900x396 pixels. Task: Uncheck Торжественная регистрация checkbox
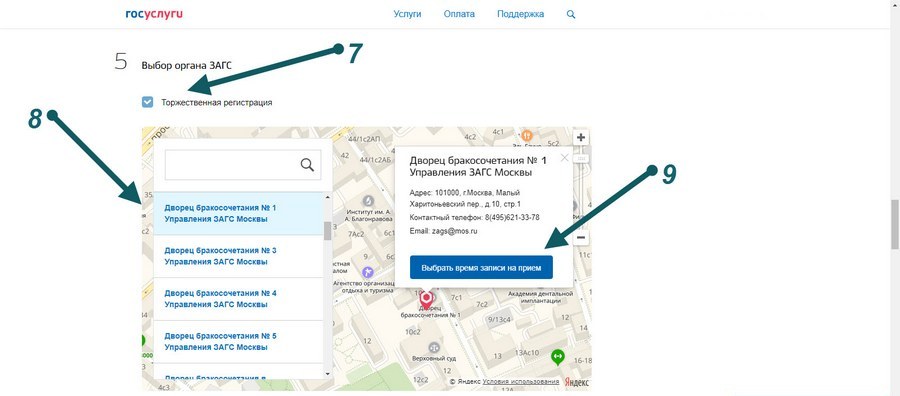click(148, 102)
